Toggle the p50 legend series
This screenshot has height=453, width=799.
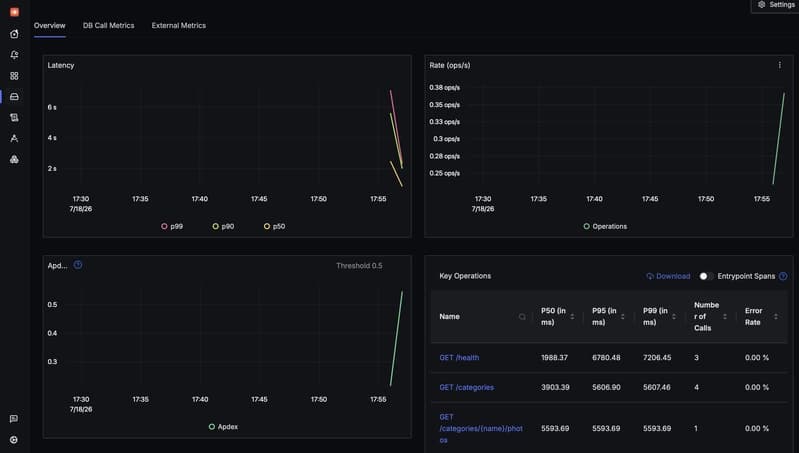(x=275, y=226)
